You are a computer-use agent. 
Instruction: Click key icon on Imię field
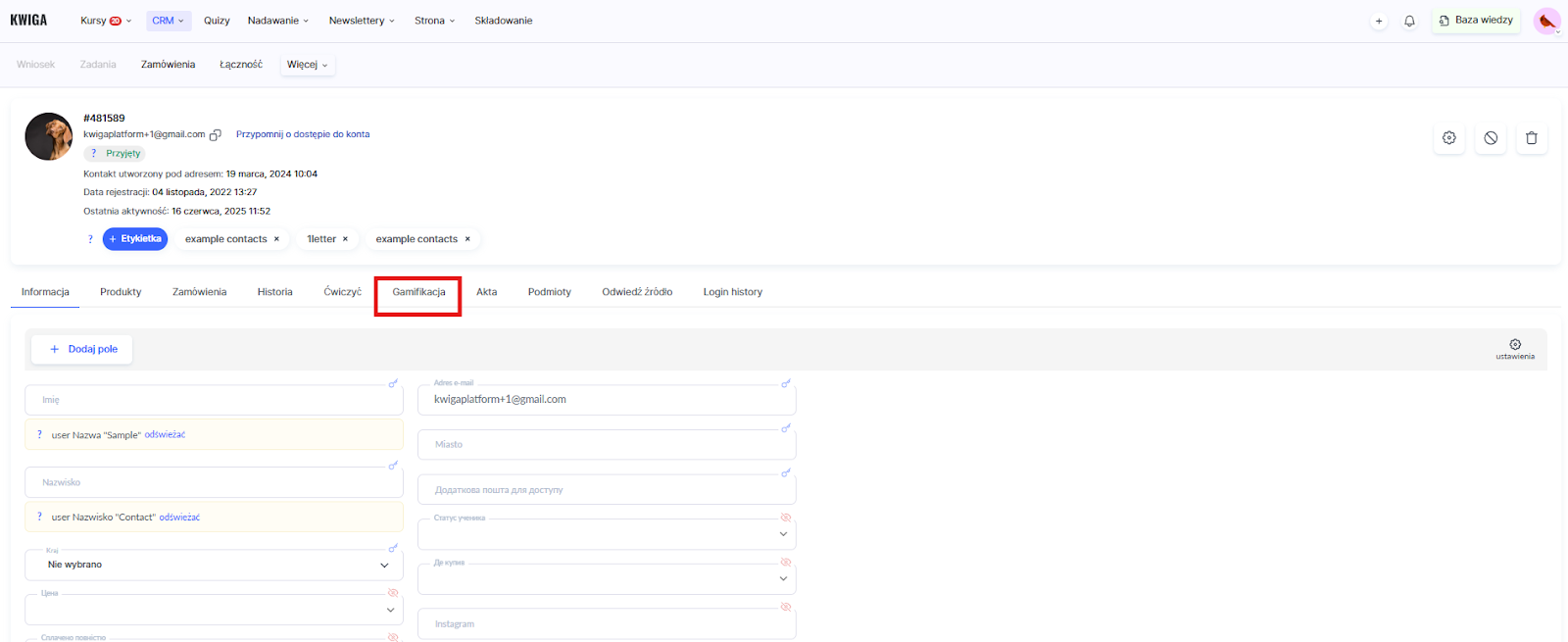coord(393,383)
